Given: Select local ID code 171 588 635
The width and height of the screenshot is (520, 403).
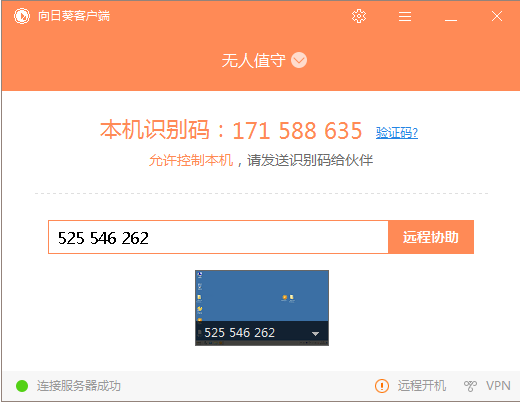Looking at the screenshot, I should 297,130.
